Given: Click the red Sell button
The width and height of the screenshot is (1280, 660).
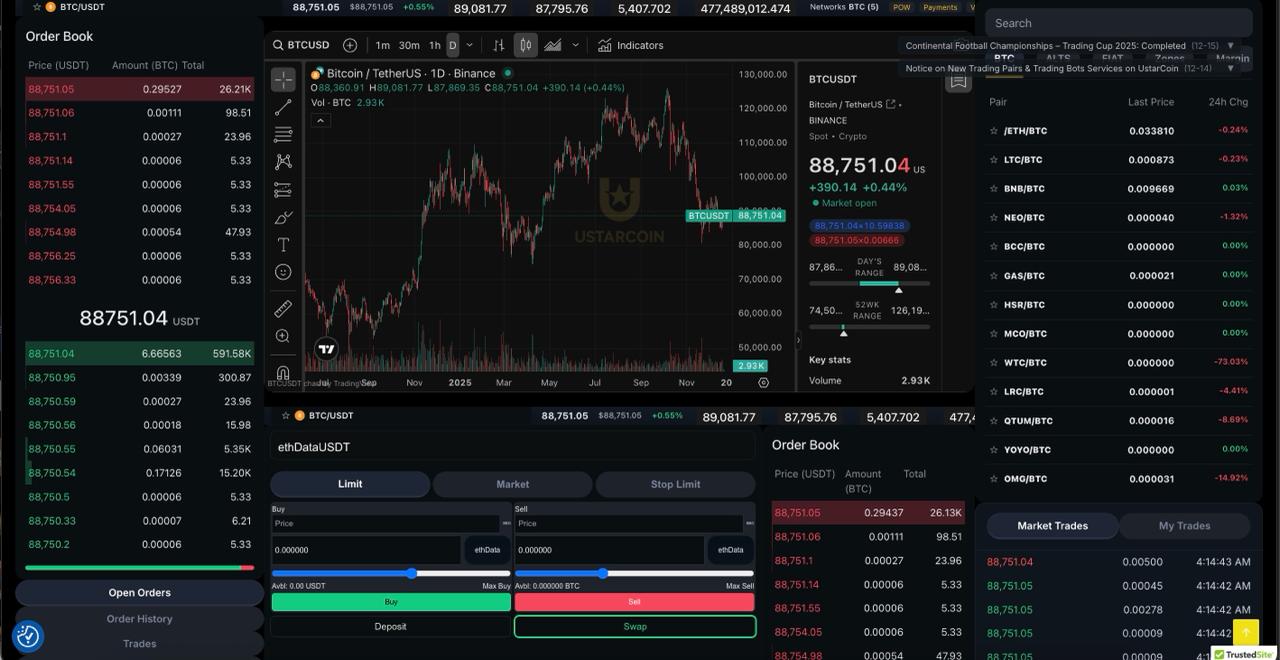Looking at the screenshot, I should tap(634, 602).
